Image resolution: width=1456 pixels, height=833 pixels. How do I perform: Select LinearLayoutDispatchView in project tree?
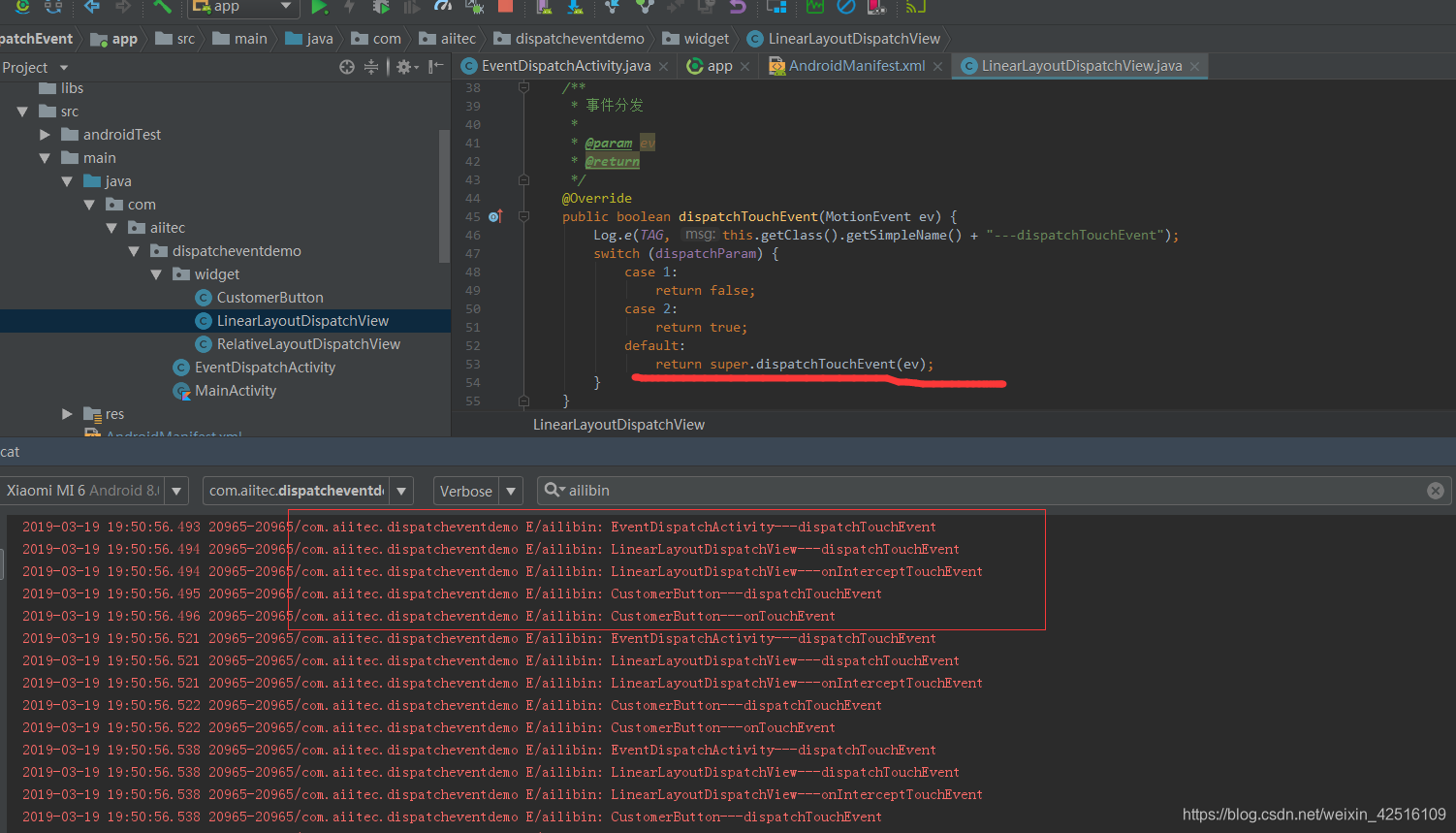tap(292, 321)
